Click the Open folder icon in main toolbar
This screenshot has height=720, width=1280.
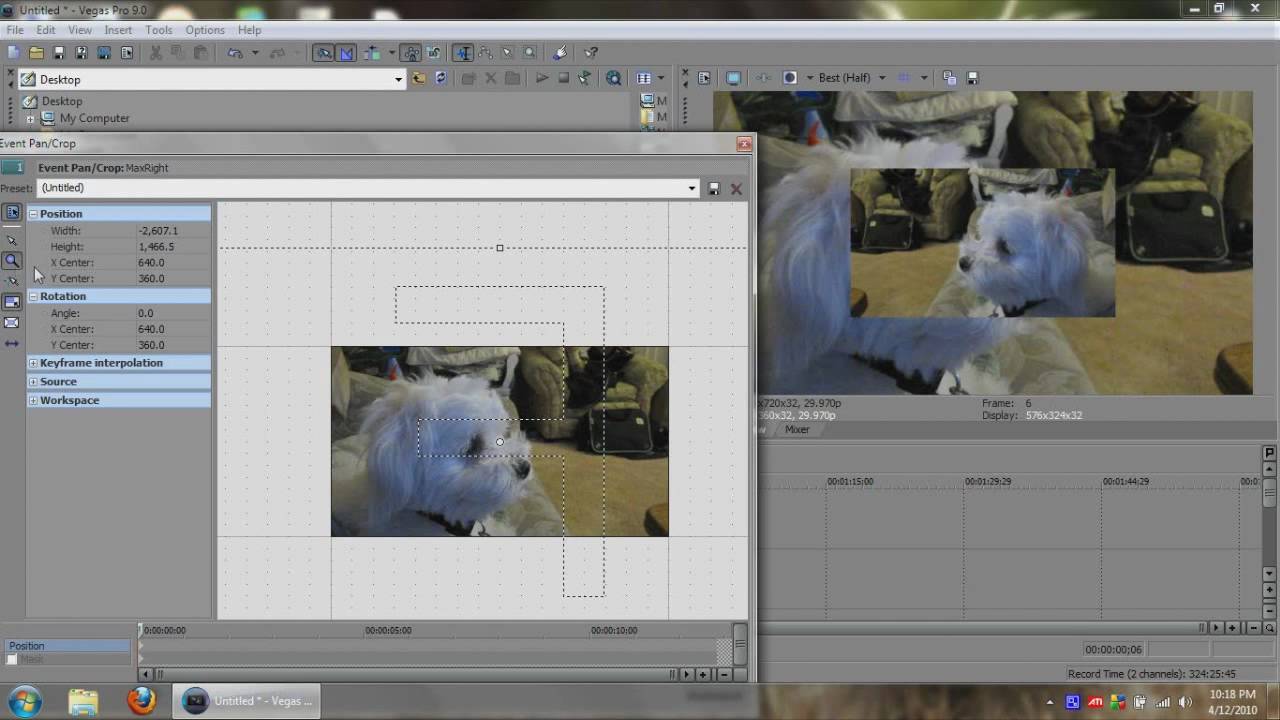click(36, 53)
